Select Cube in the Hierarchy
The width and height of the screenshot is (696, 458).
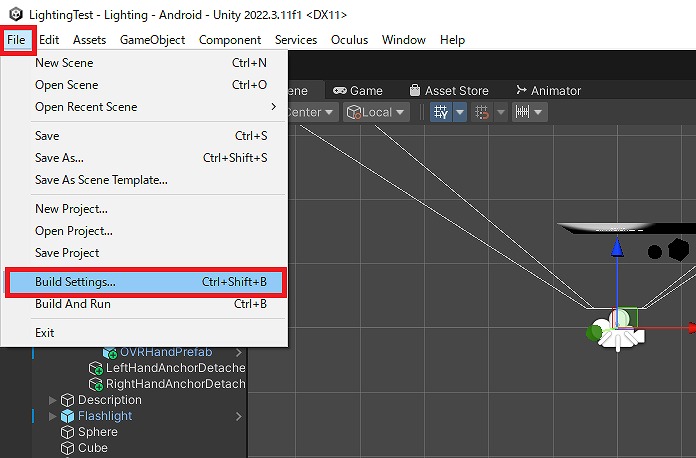click(92, 448)
